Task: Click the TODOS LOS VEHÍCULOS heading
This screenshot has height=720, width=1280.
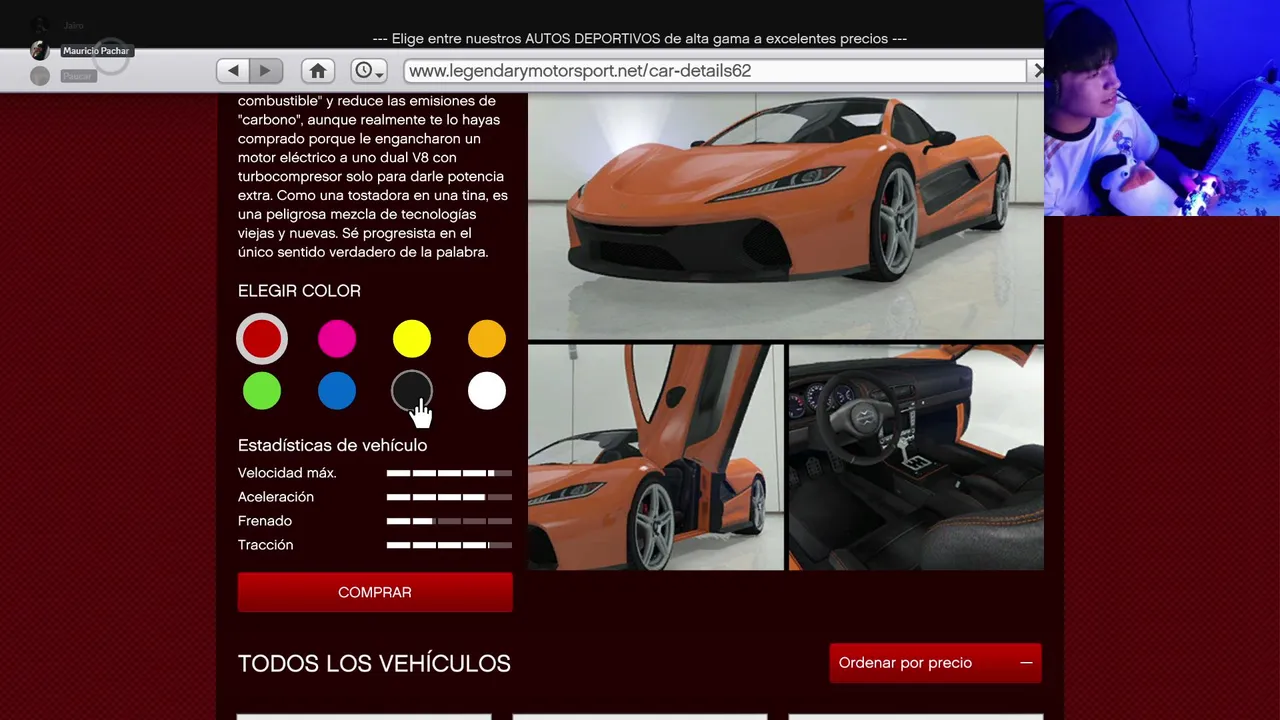Action: tap(374, 664)
